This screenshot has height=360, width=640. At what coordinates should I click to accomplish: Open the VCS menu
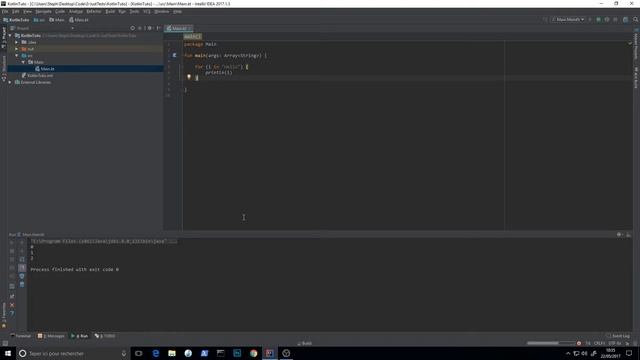tap(147, 11)
